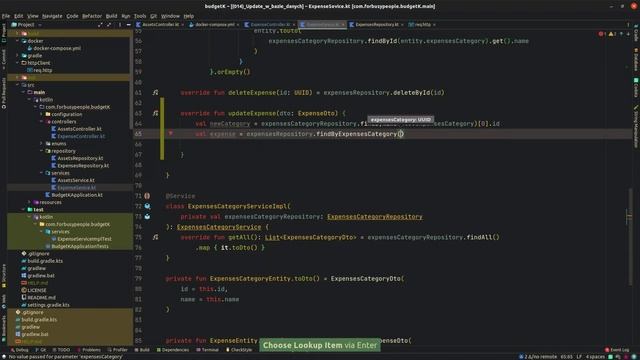Switch to the AssetsController.kt editor tab

tap(160, 24)
